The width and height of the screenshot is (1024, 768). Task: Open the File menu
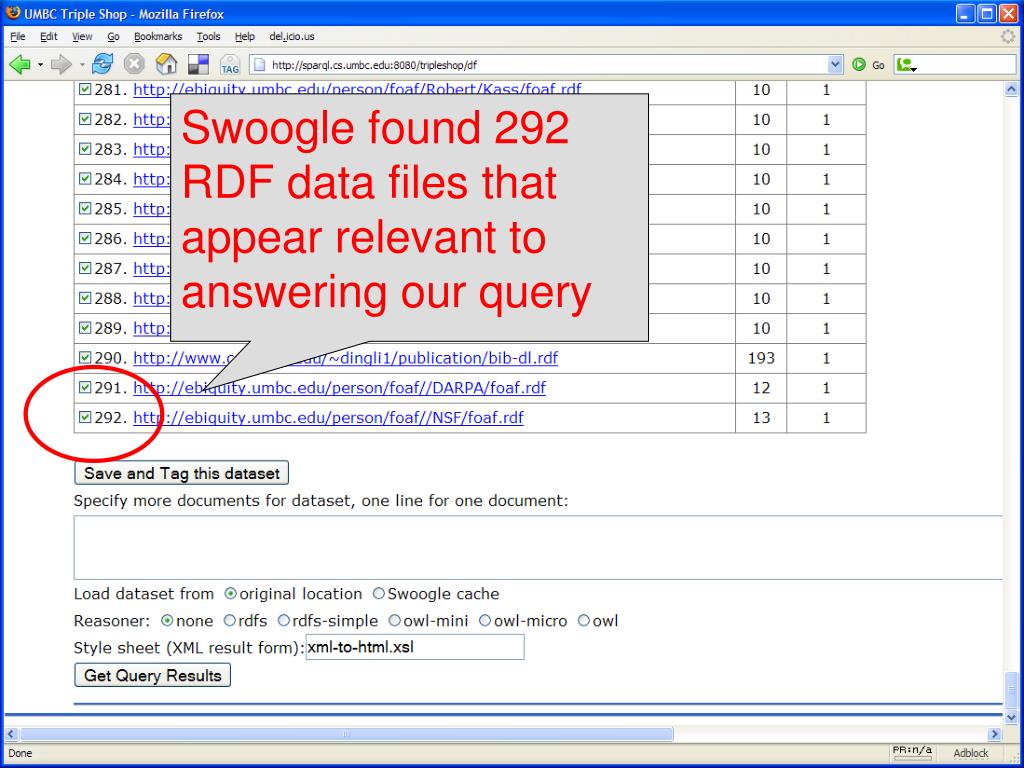[18, 37]
